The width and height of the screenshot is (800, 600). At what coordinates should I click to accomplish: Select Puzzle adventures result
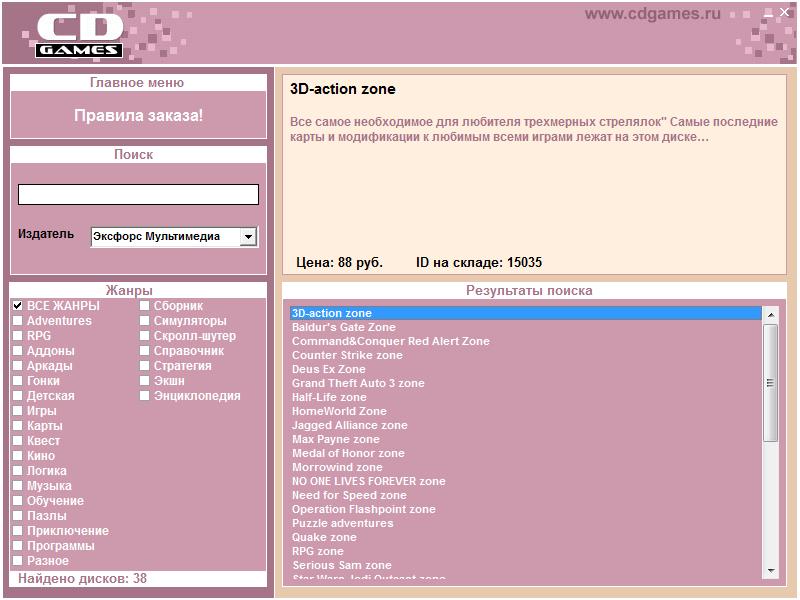526,523
